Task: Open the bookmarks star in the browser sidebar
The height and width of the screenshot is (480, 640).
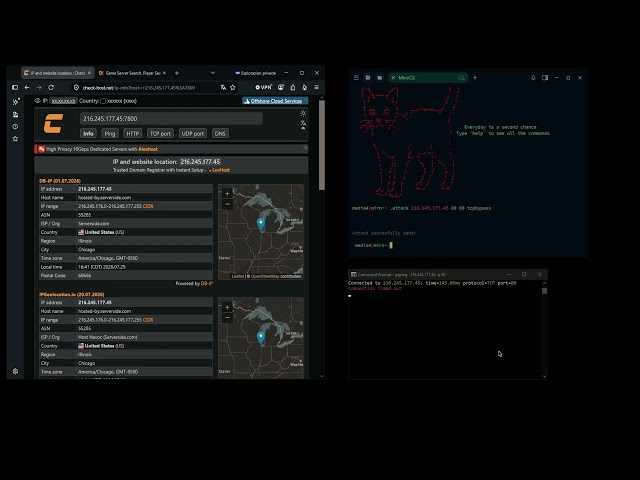Action: pos(16,139)
